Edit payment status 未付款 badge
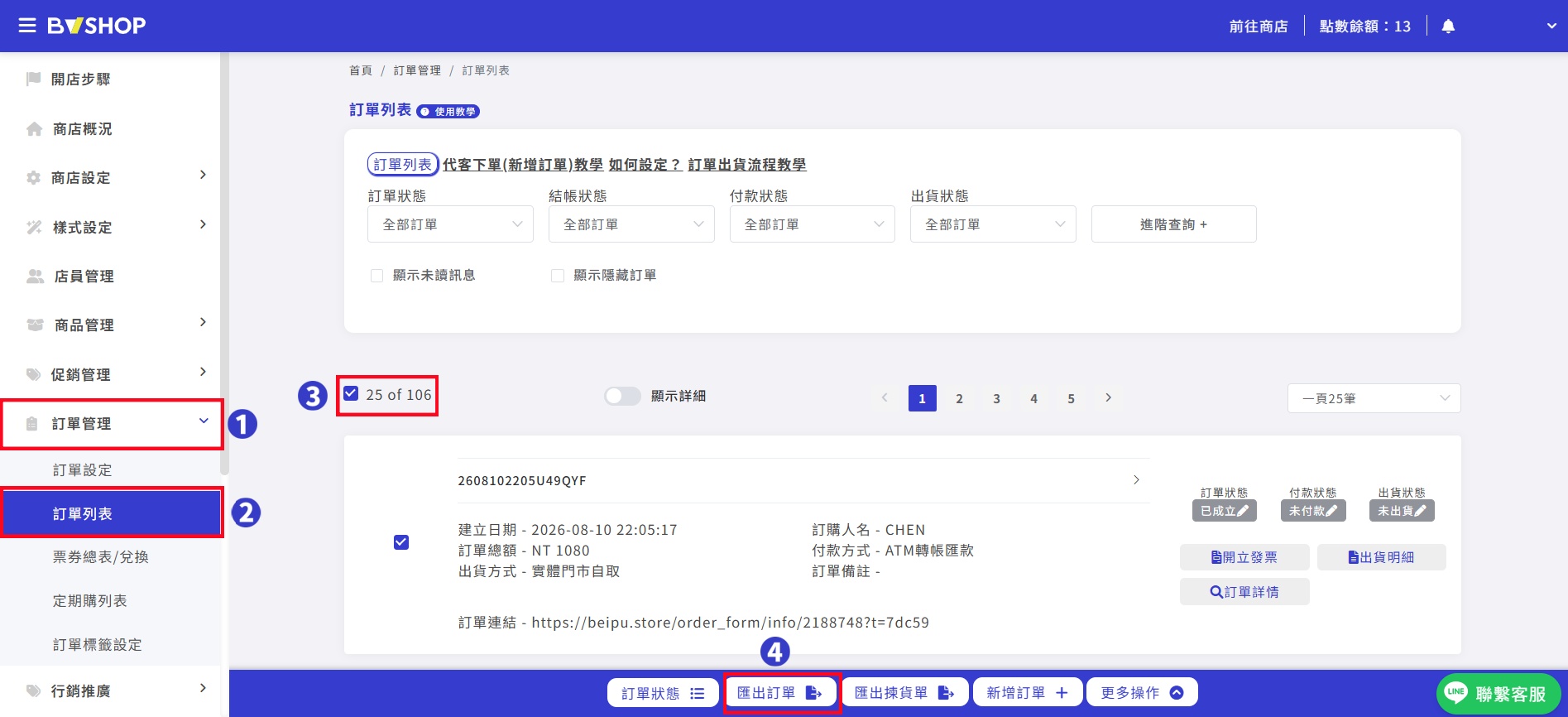This screenshot has width=1568, height=717. (x=1313, y=511)
